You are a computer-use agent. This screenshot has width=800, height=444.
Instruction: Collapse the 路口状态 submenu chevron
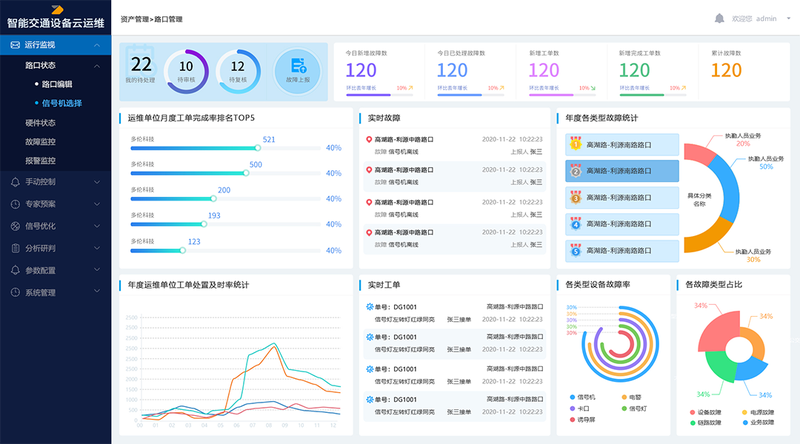(97, 65)
